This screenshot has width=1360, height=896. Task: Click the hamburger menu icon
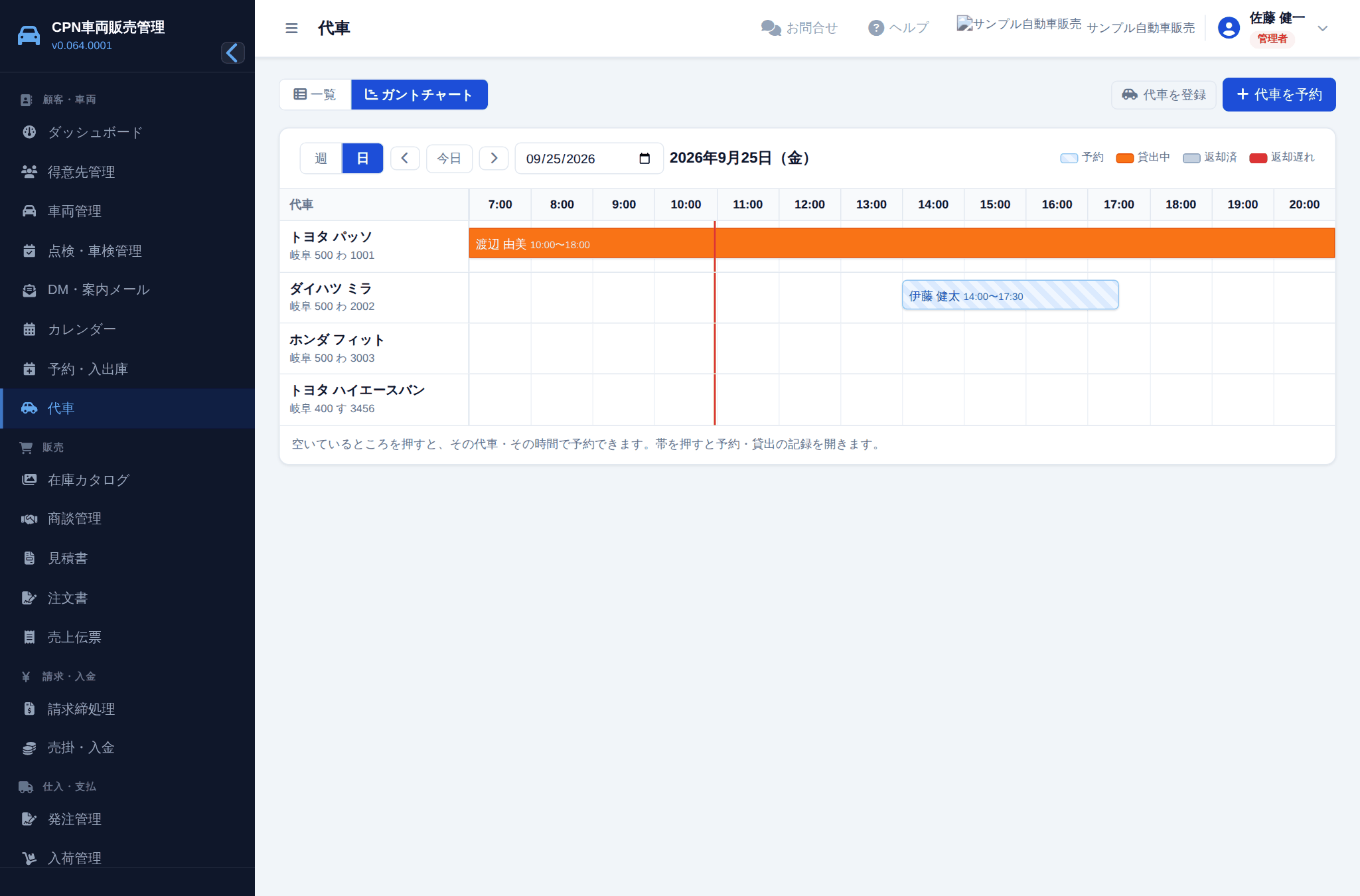click(291, 28)
